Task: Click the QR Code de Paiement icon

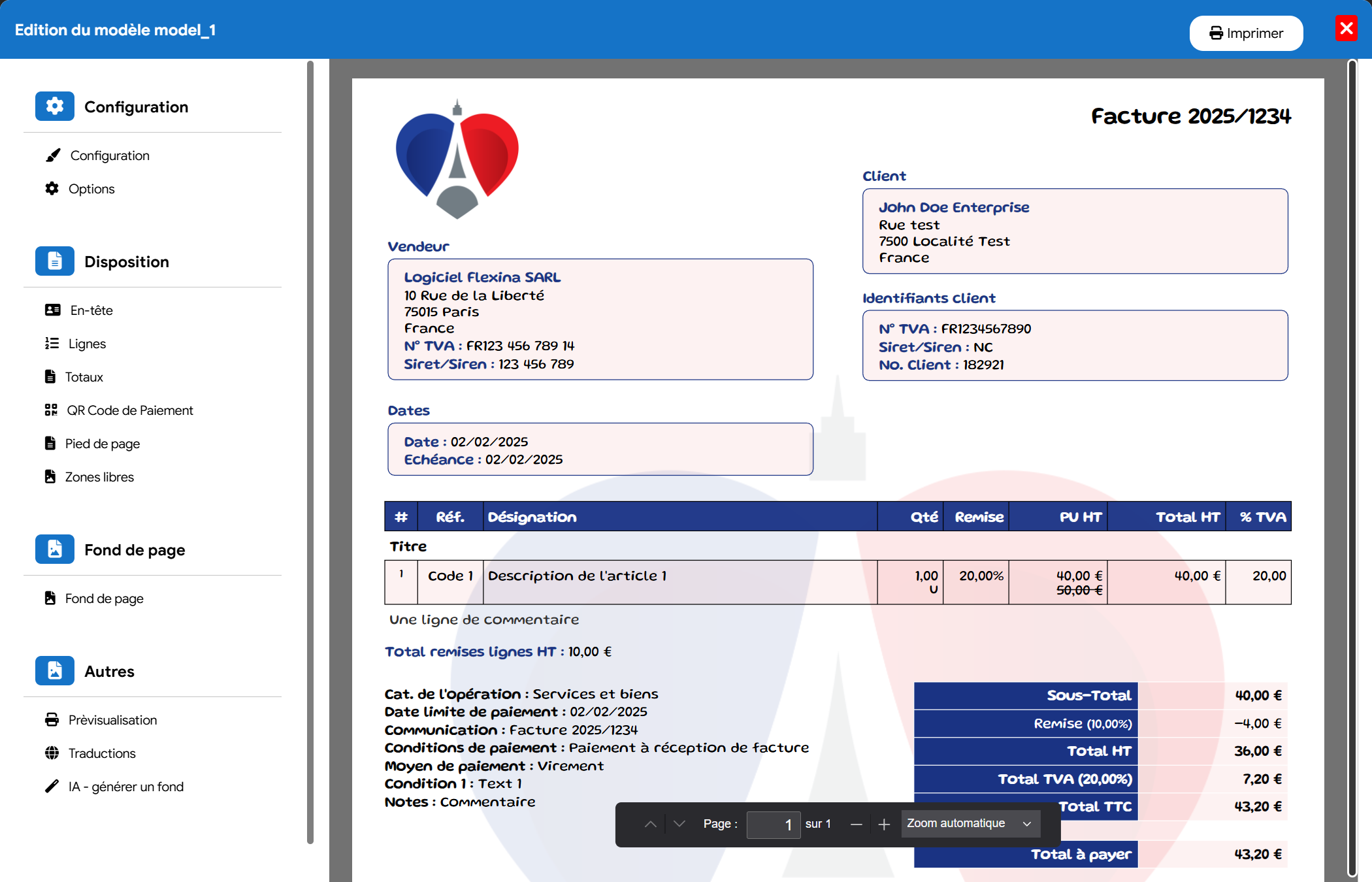Action: [51, 410]
